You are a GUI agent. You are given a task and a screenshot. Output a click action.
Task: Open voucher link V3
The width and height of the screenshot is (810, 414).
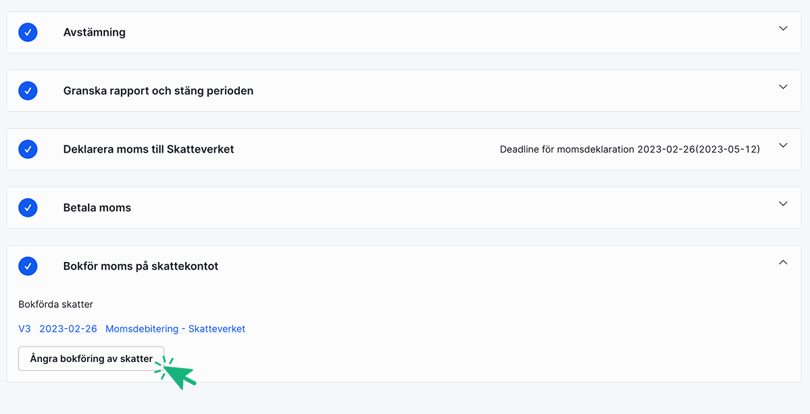click(x=25, y=329)
